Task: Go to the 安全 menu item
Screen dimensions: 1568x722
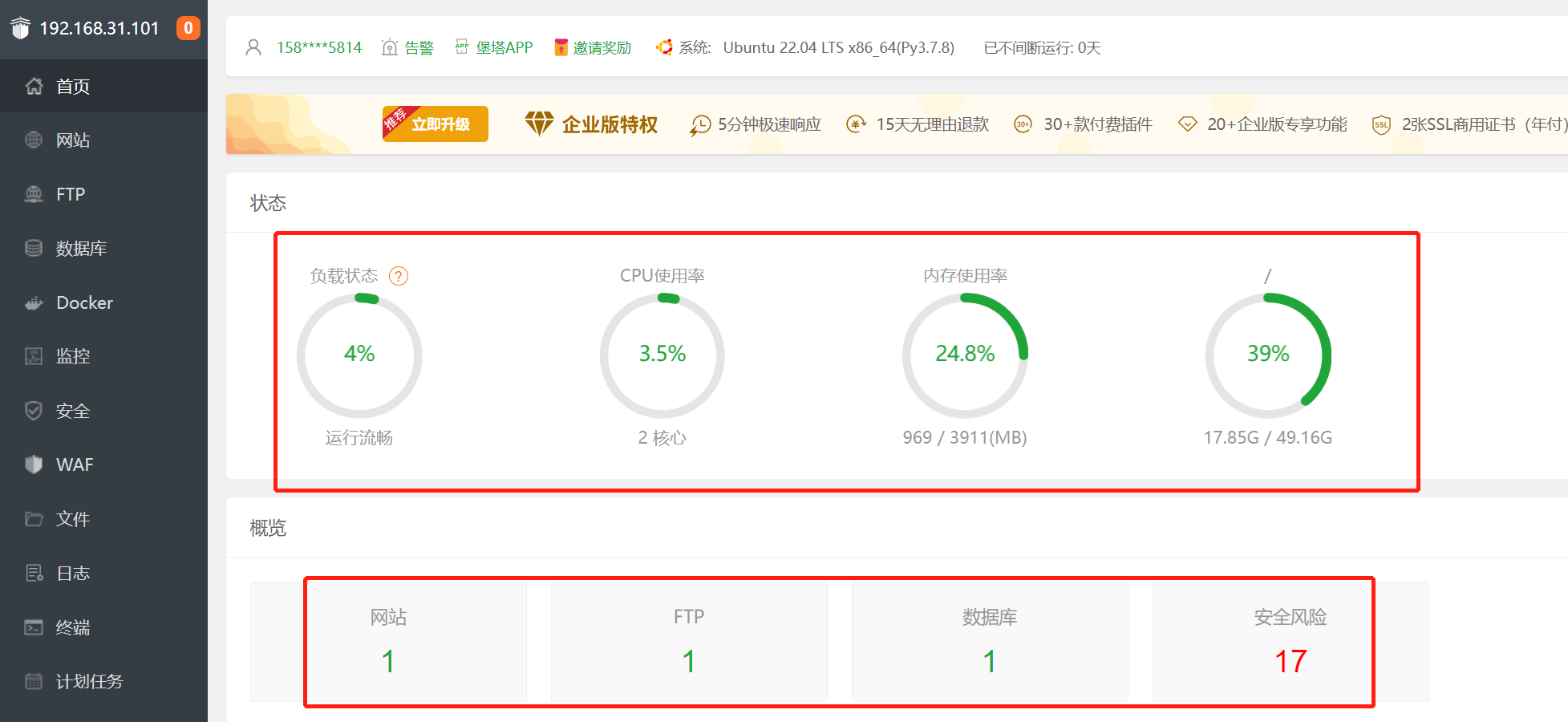Action: point(103,411)
